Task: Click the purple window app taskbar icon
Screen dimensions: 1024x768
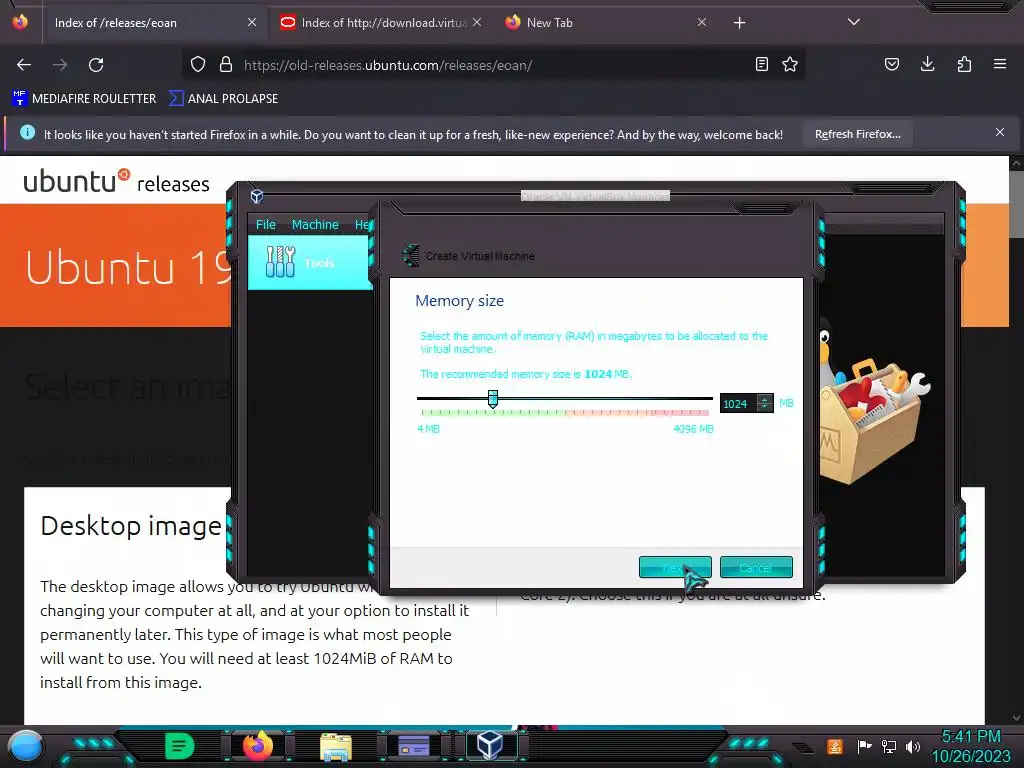Action: point(414,746)
